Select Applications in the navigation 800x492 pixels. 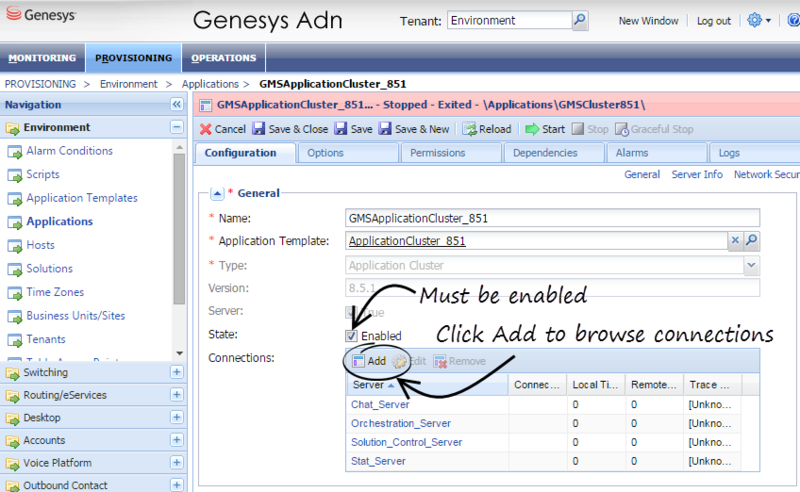pos(59,222)
